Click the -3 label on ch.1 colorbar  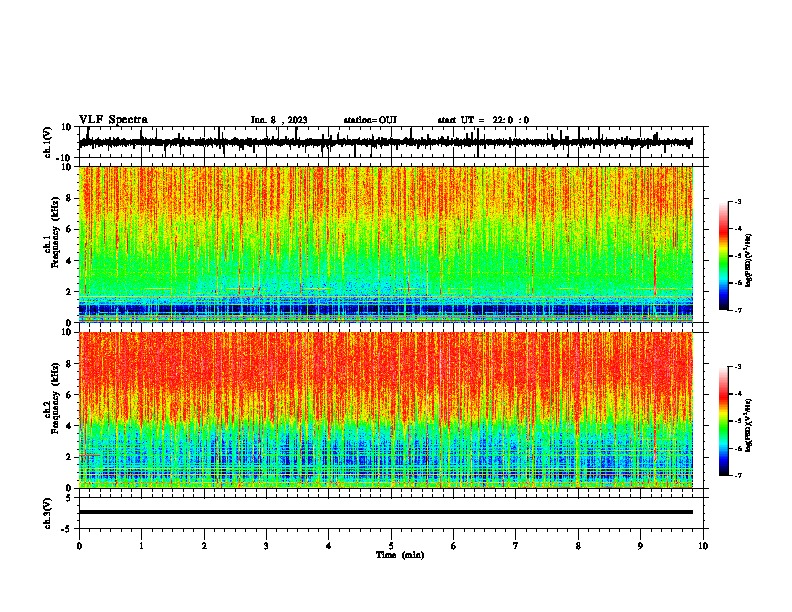(x=737, y=201)
